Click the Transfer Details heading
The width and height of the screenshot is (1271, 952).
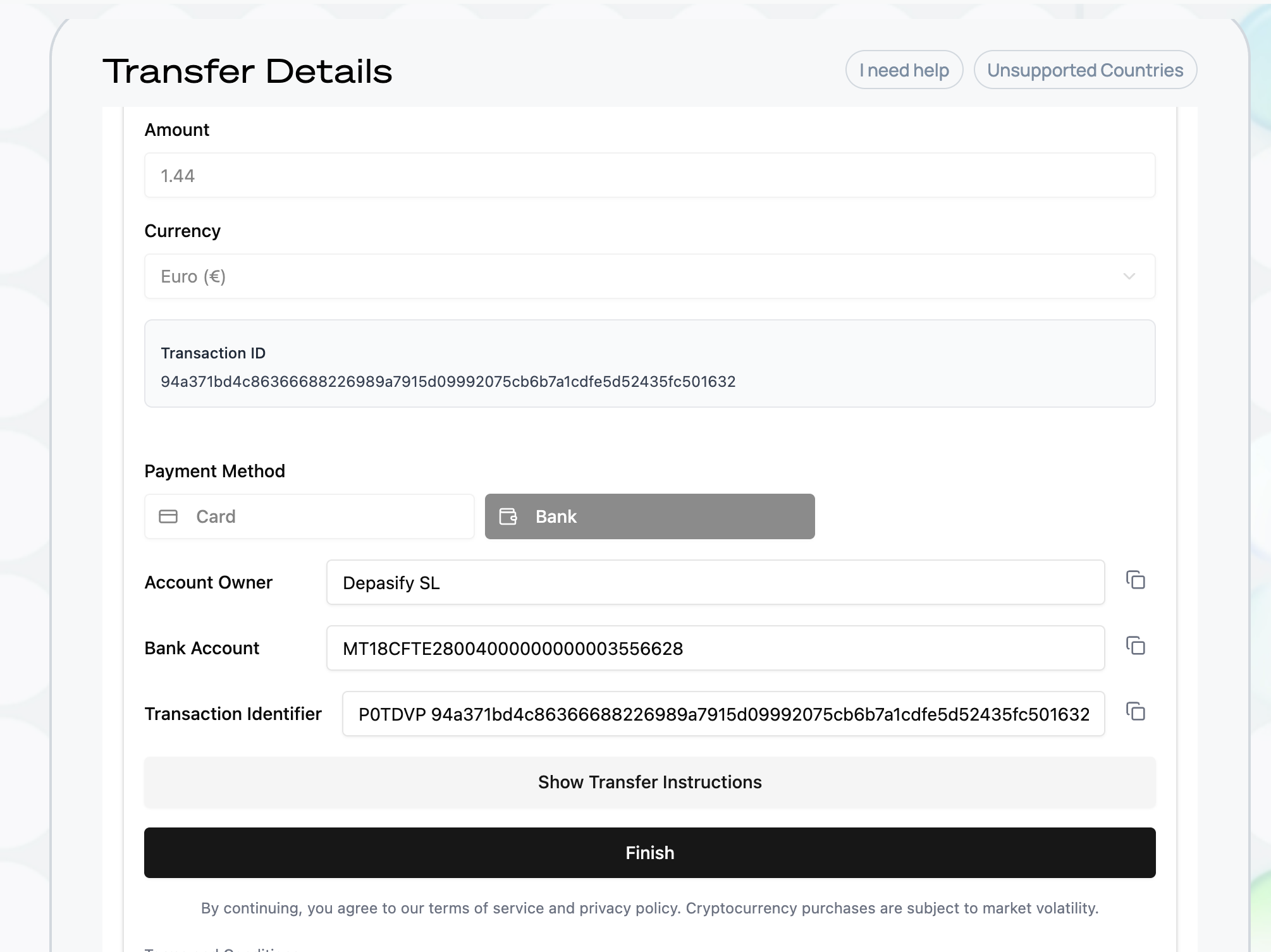tap(247, 71)
